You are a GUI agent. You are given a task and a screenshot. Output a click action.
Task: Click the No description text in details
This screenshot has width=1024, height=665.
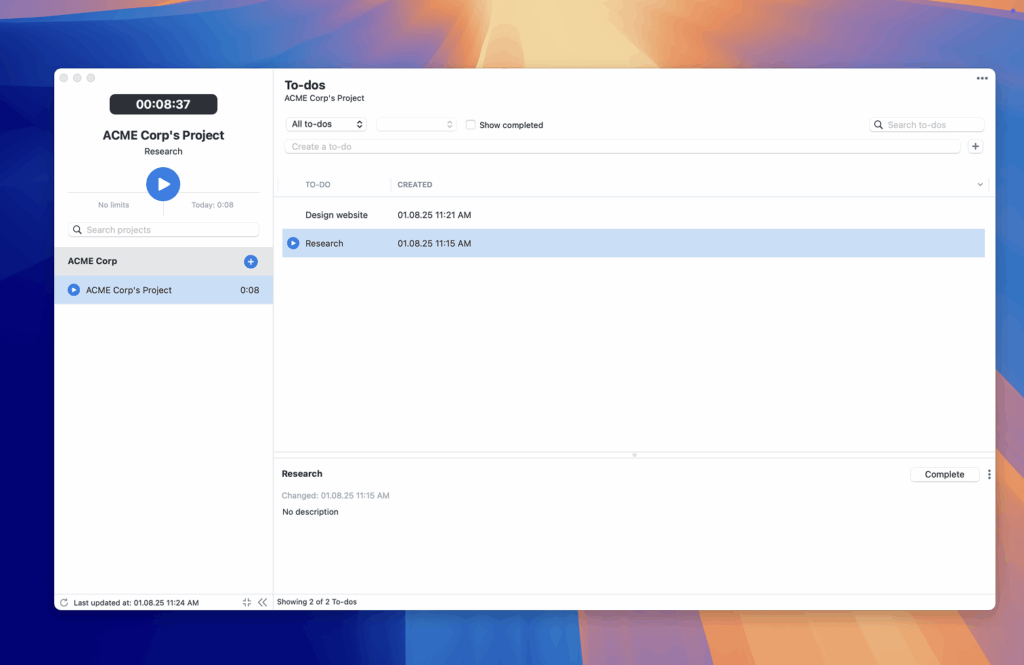pyautogui.click(x=310, y=512)
